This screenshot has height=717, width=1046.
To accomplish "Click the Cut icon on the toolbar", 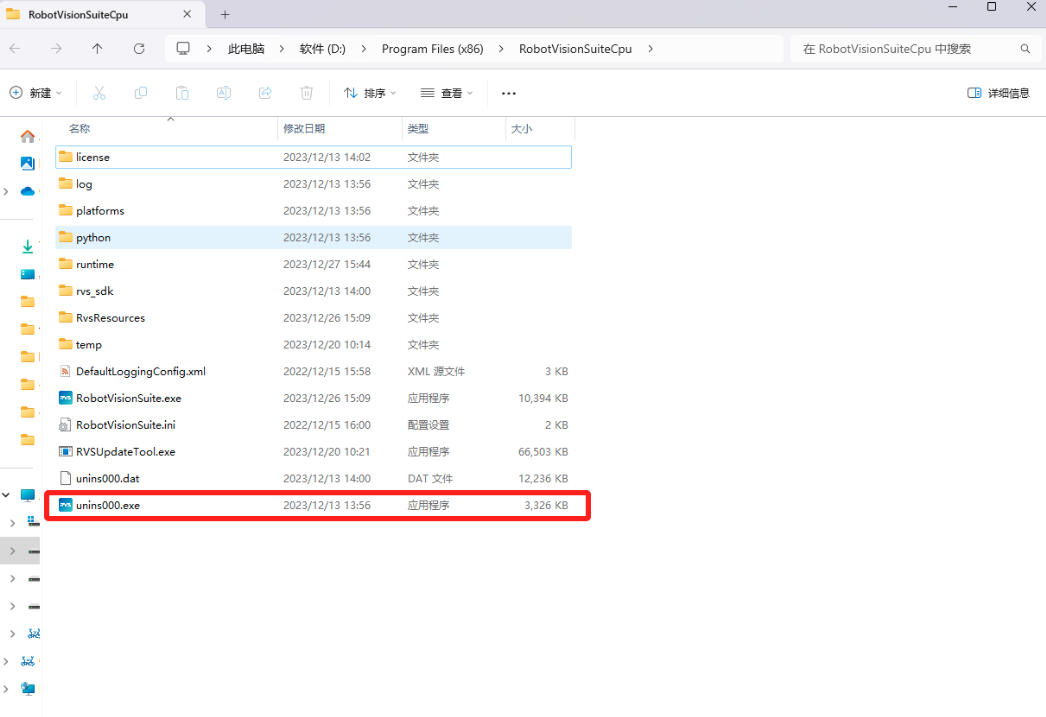I will pos(98,93).
